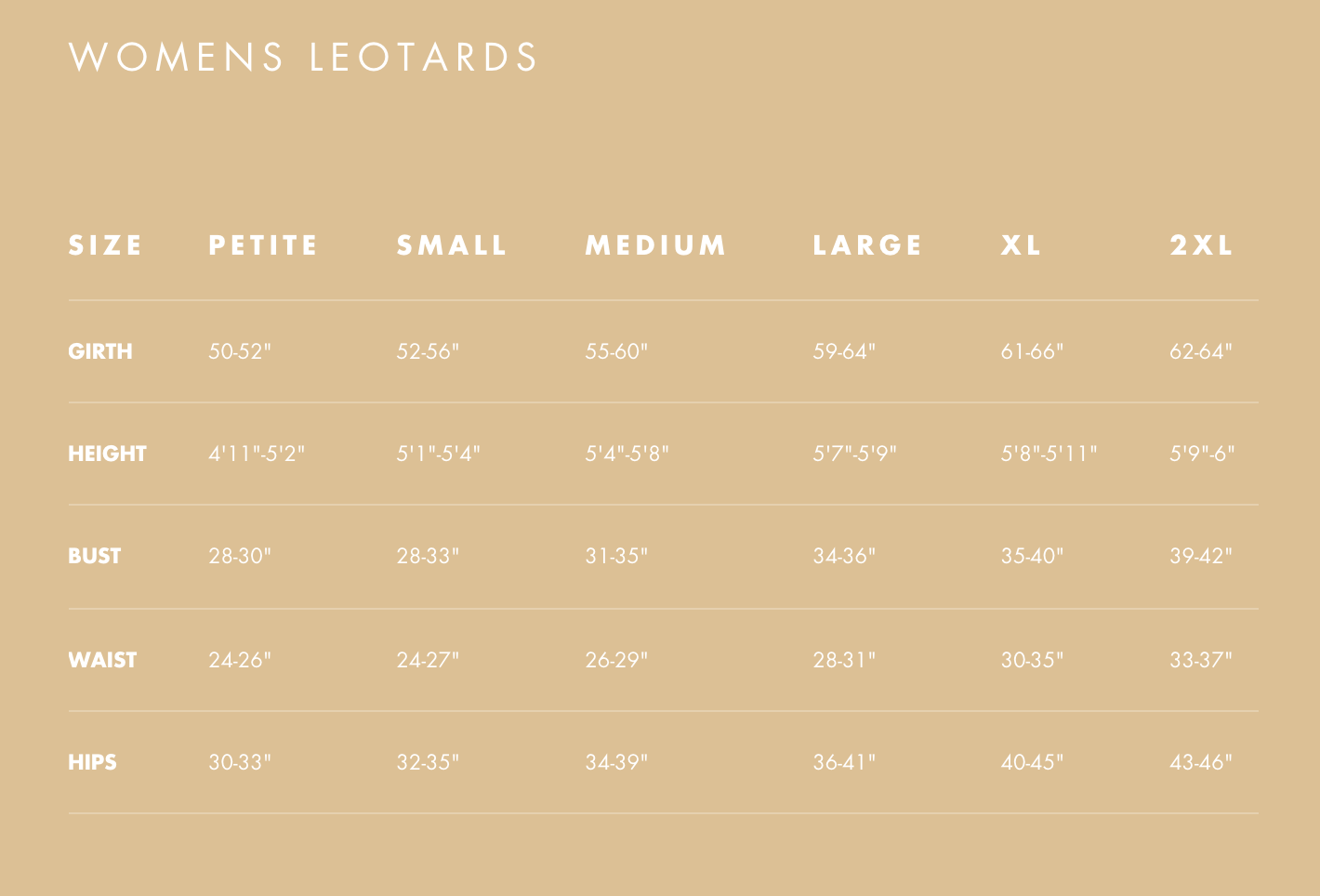1320x896 pixels.
Task: Select the XL column header
Action: pyautogui.click(x=1022, y=245)
